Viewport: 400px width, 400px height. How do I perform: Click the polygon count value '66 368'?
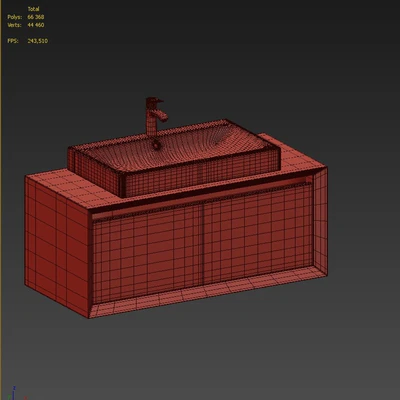[36, 17]
